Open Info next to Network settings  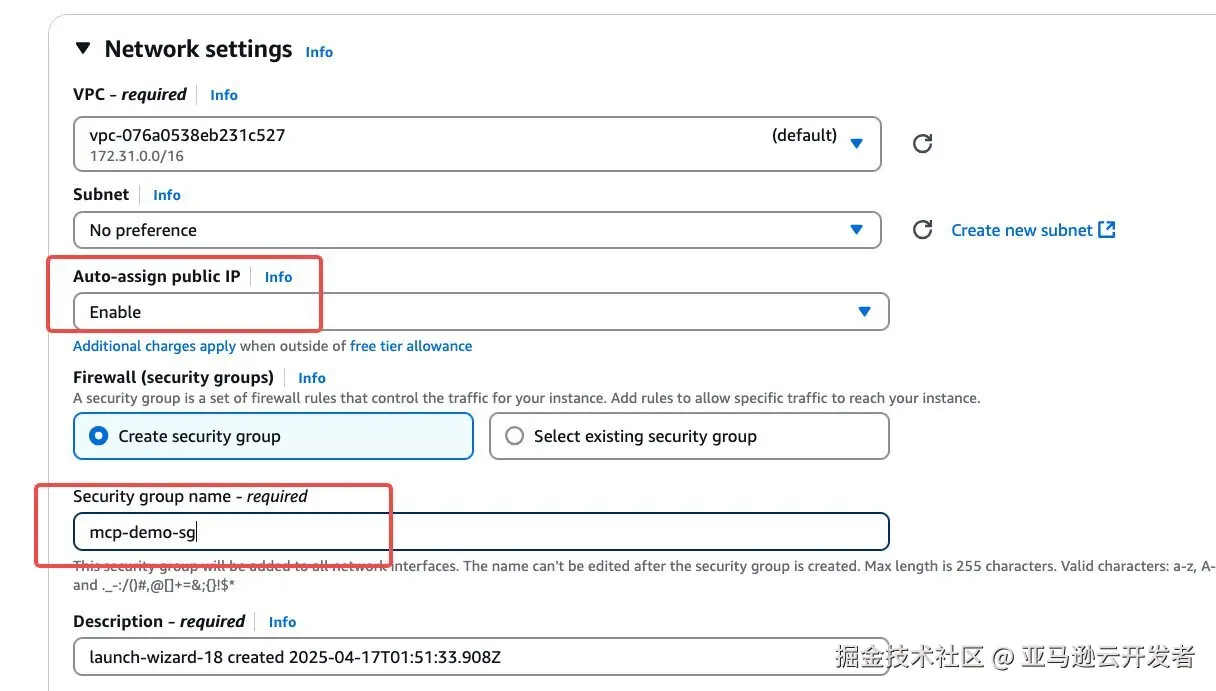pyautogui.click(x=319, y=52)
